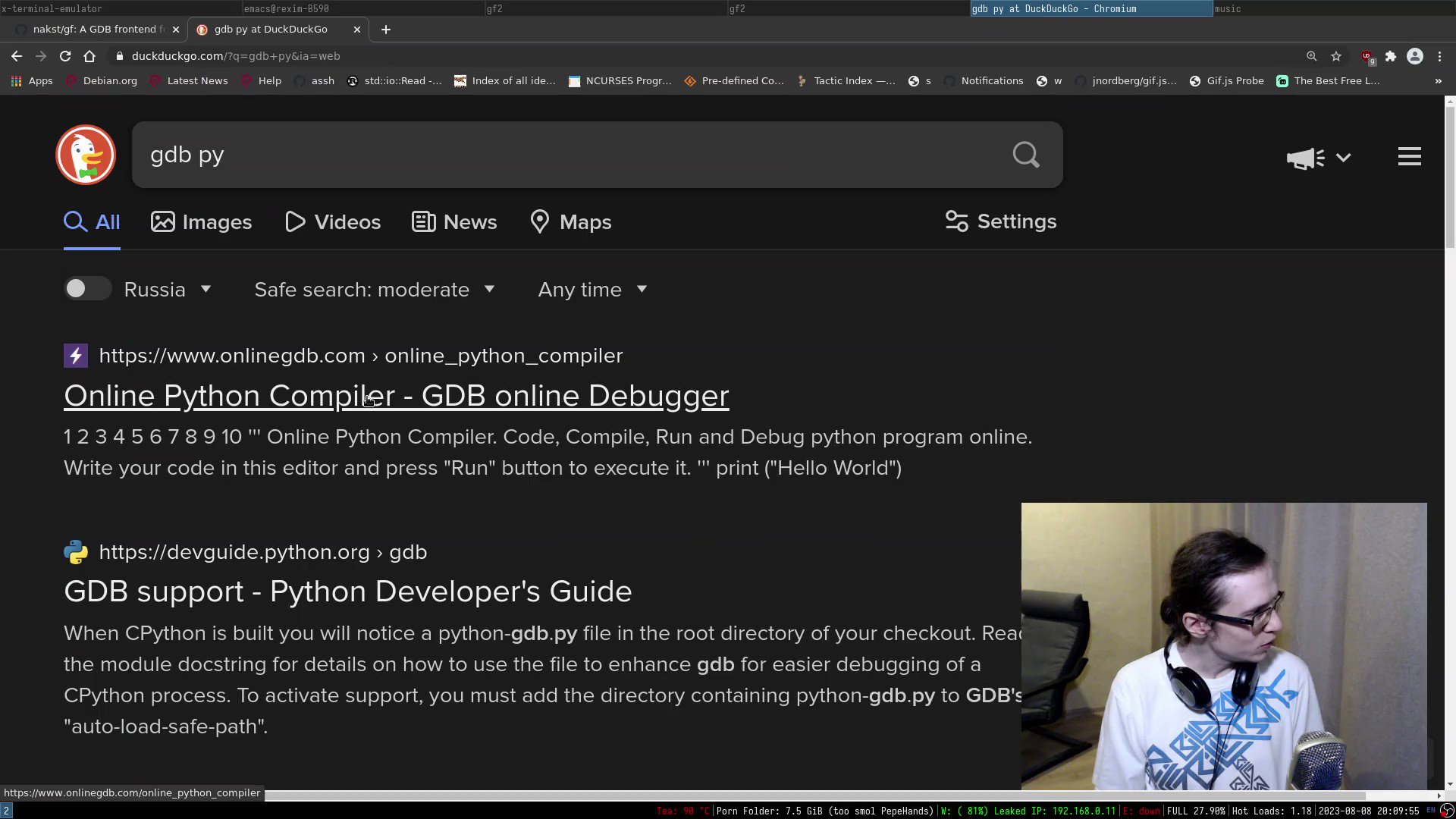Open the Tactic Index bookmark
This screenshot has width=1456, height=819.
point(846,81)
